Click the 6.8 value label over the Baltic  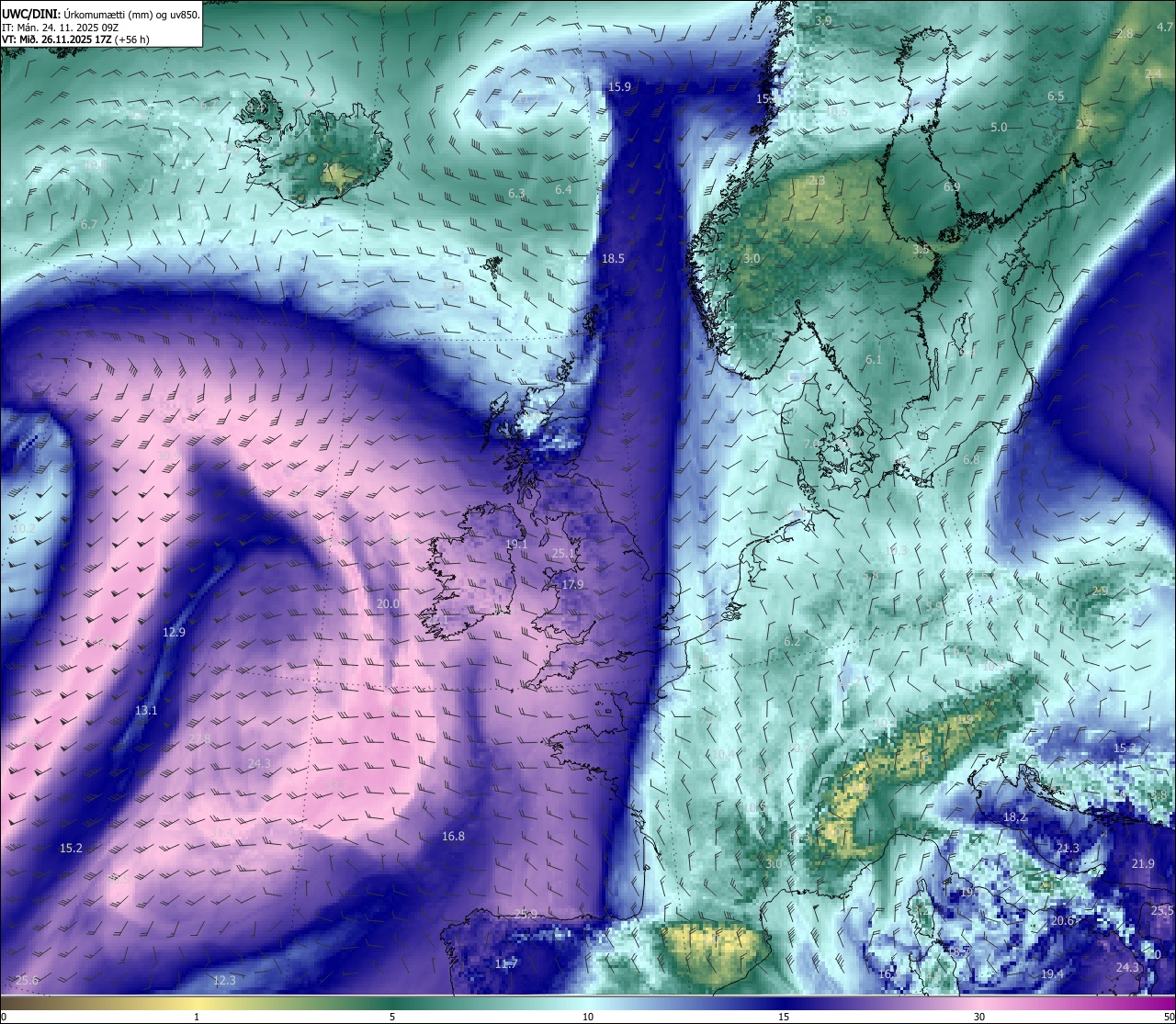(x=970, y=460)
